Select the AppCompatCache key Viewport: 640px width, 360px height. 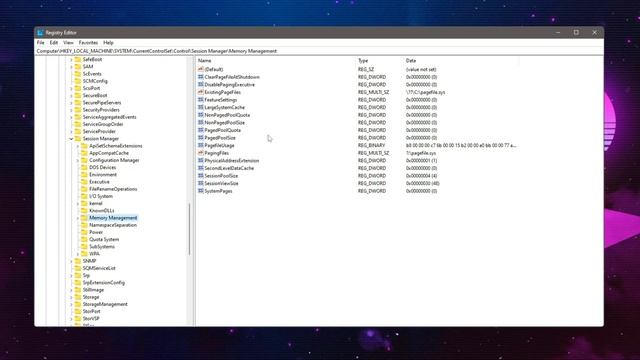pos(109,153)
